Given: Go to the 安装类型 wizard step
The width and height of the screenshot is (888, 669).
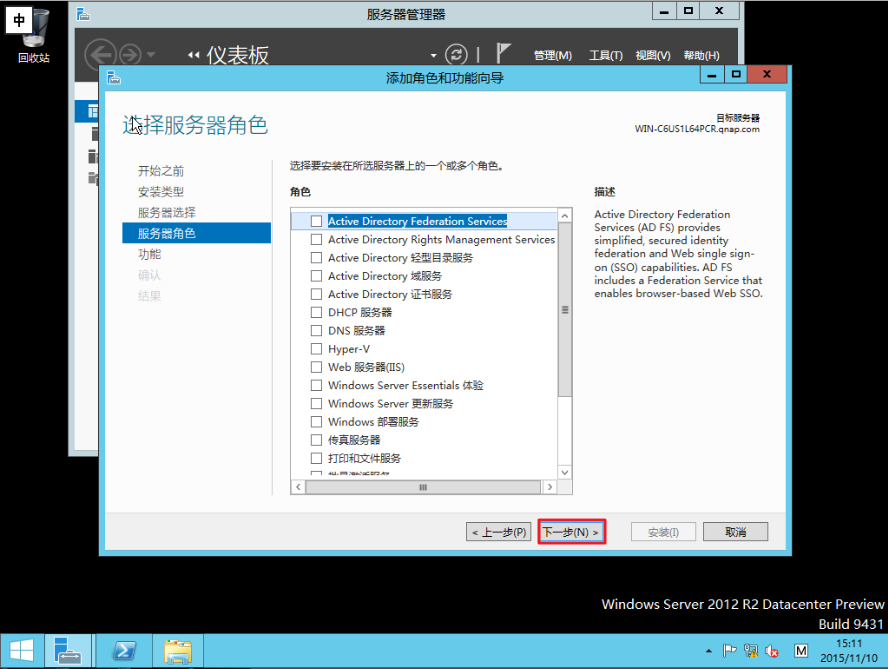Looking at the screenshot, I should click(x=161, y=191).
